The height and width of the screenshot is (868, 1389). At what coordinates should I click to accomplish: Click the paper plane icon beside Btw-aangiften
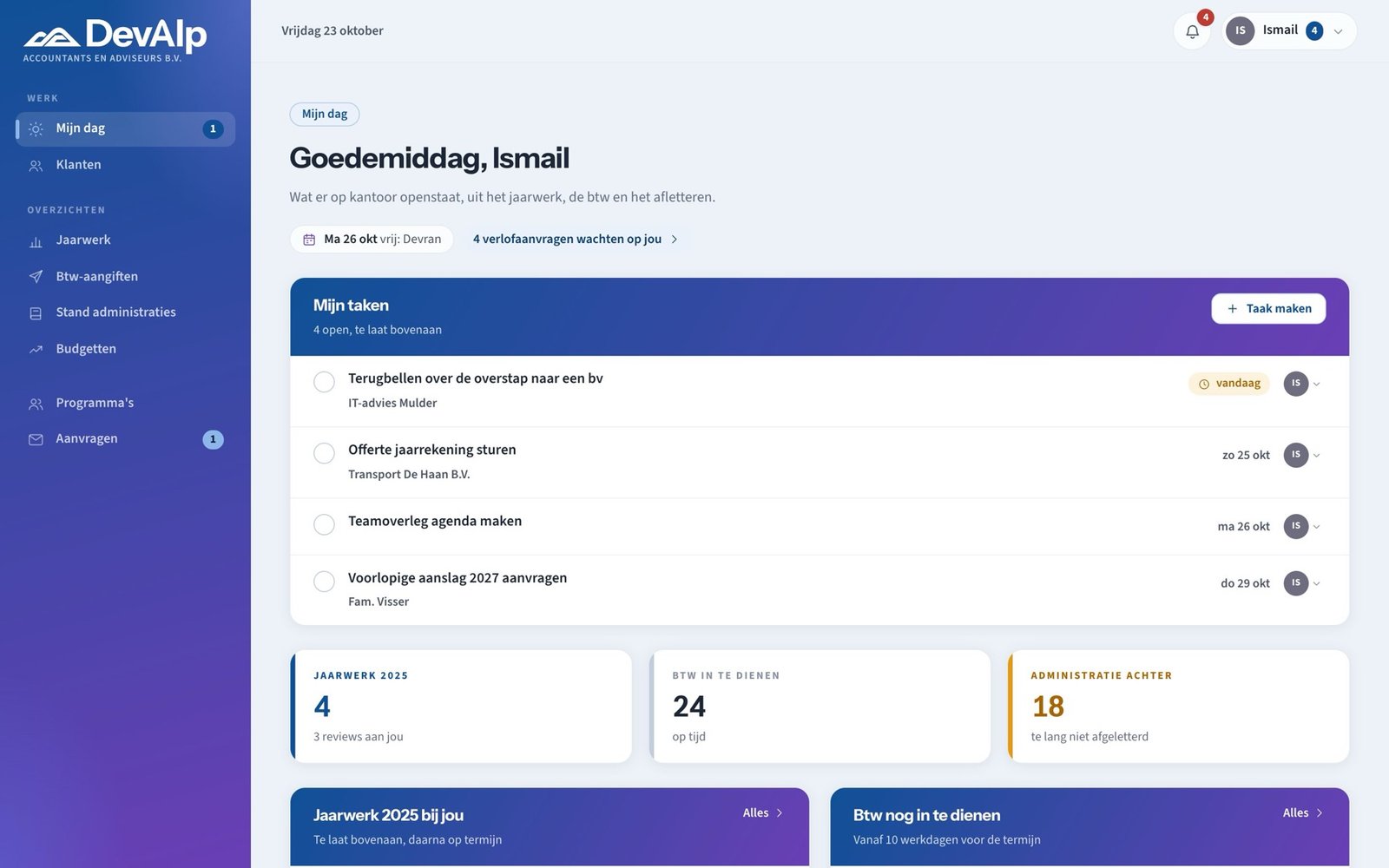(36, 277)
